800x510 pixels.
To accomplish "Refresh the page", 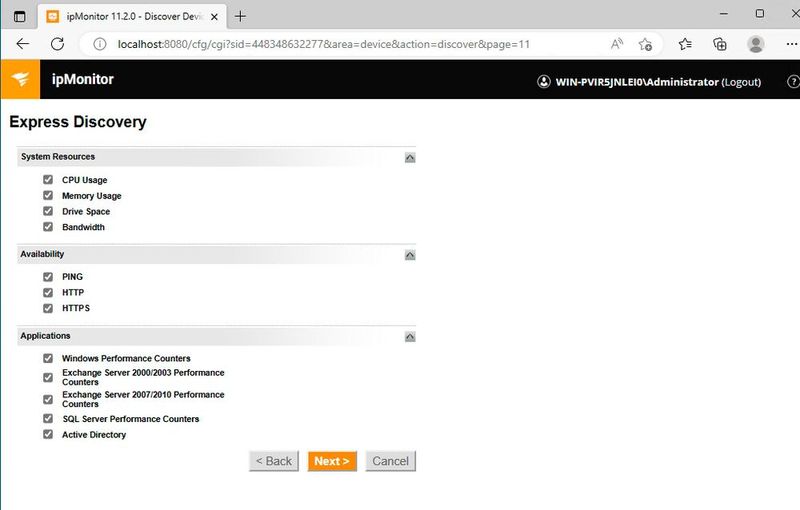I will (x=57, y=44).
